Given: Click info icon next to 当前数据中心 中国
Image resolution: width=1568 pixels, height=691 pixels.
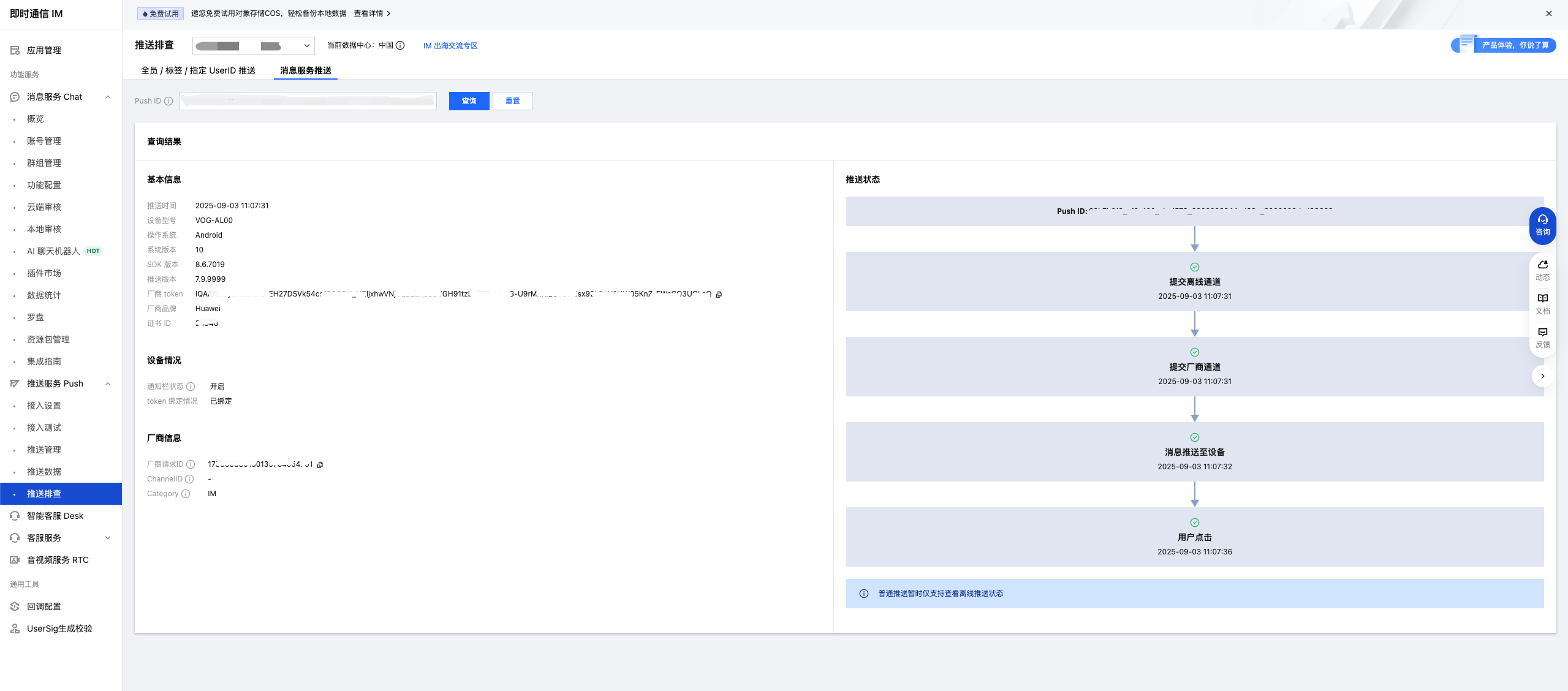Looking at the screenshot, I should click(400, 45).
